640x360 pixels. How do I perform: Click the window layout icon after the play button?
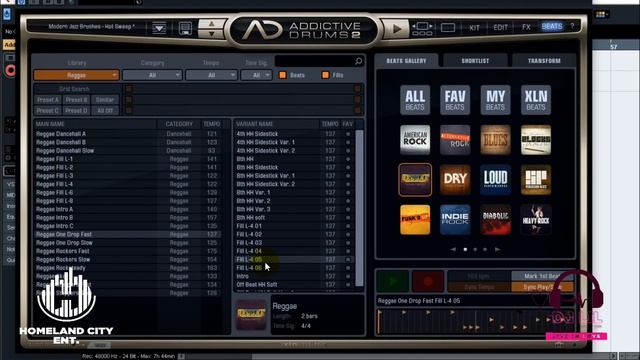(422, 29)
